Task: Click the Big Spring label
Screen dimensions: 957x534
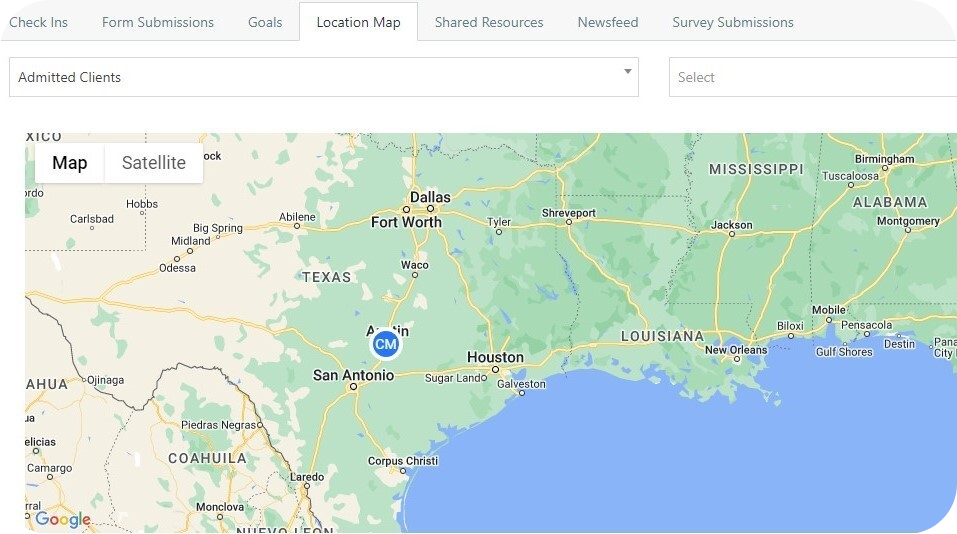Action: (218, 228)
